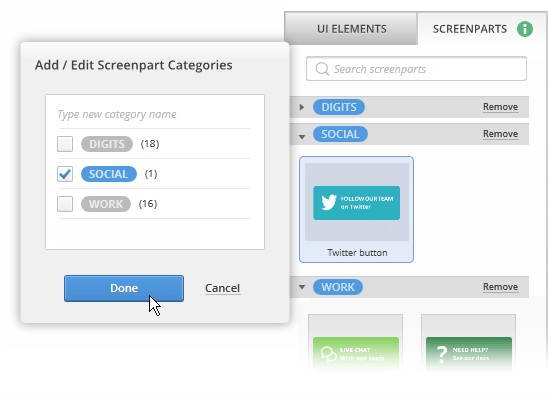
Task: Click the WORK tag in the dialog list
Action: coord(106,204)
